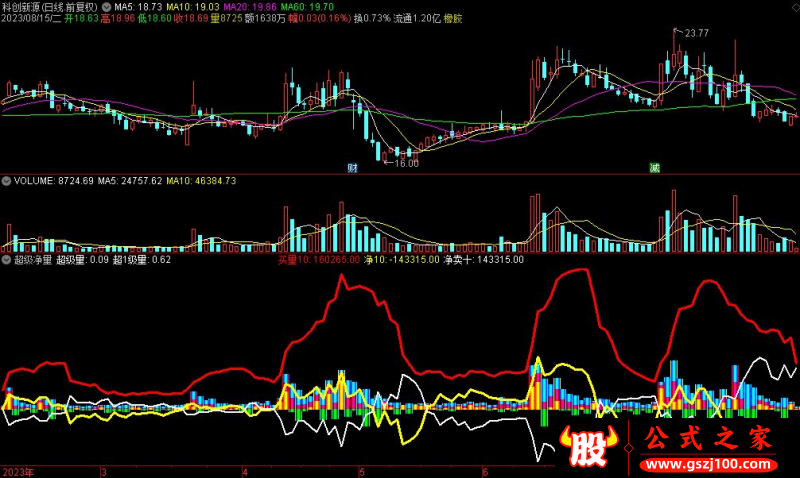This screenshot has height=478, width=800.
Task: Click the 16.00 lowest price annotation
Action: click(x=406, y=163)
